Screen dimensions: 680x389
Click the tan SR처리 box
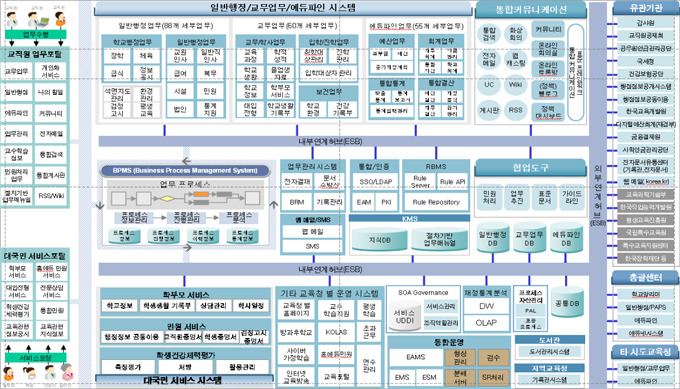tap(492, 378)
